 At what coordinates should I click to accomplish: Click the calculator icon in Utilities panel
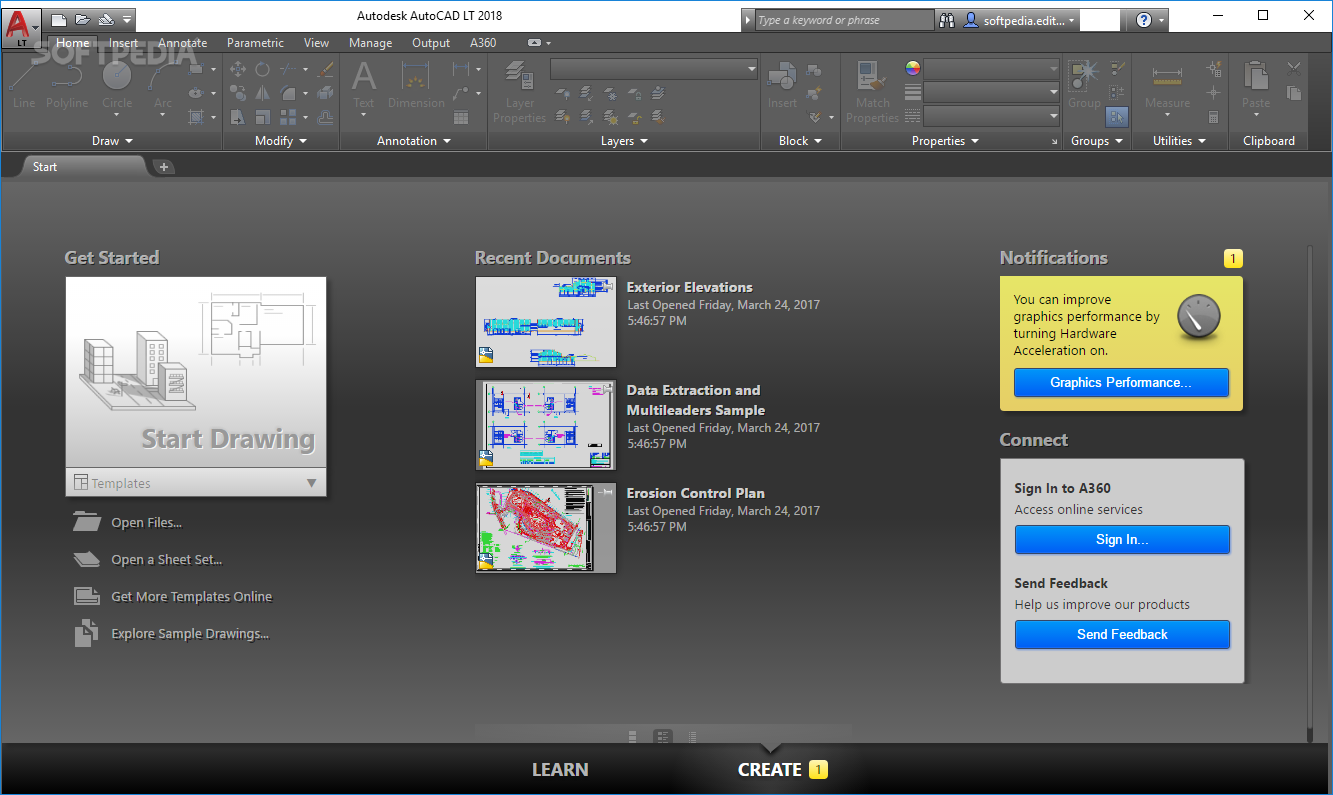(1213, 117)
